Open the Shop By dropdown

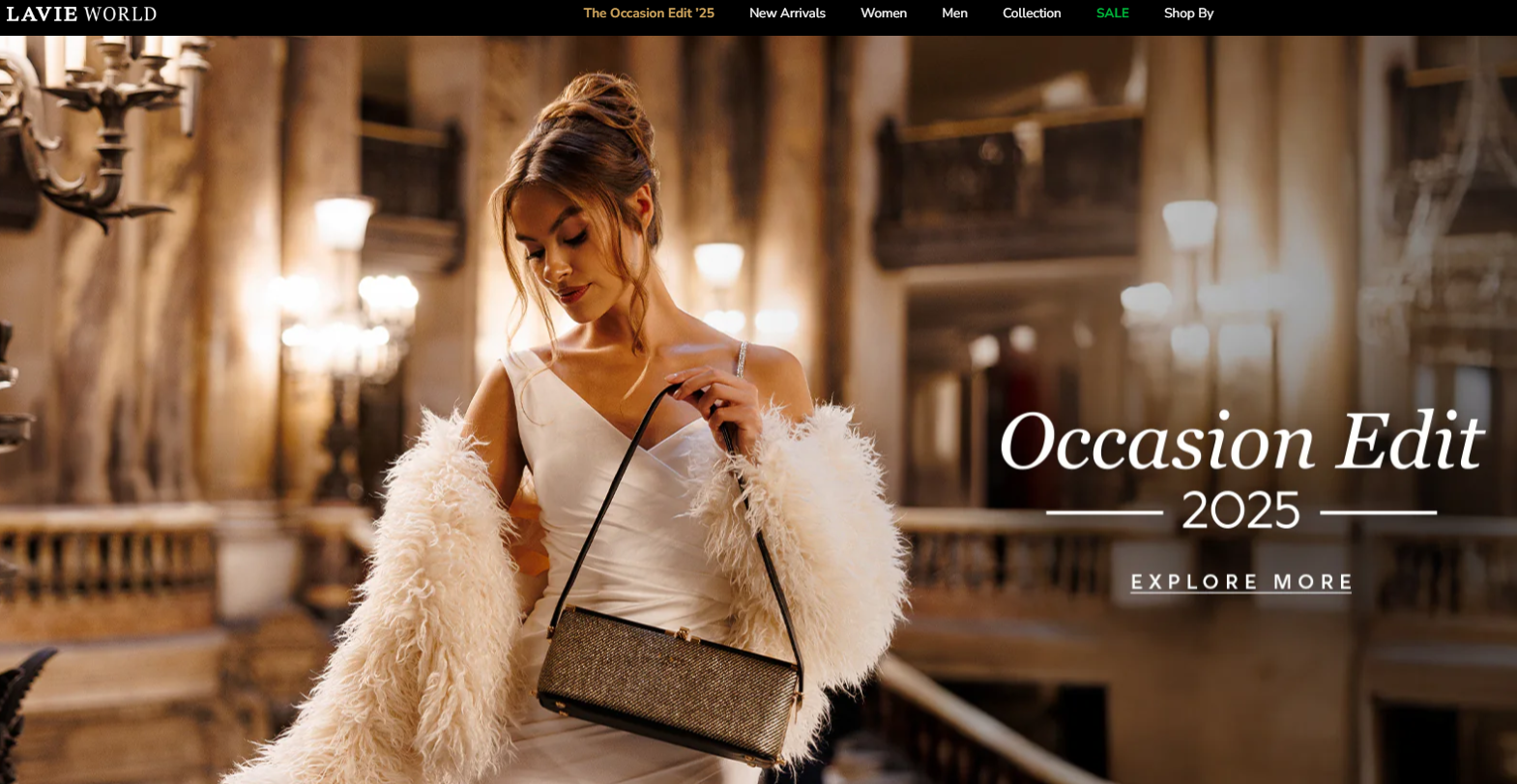pyautogui.click(x=1188, y=14)
